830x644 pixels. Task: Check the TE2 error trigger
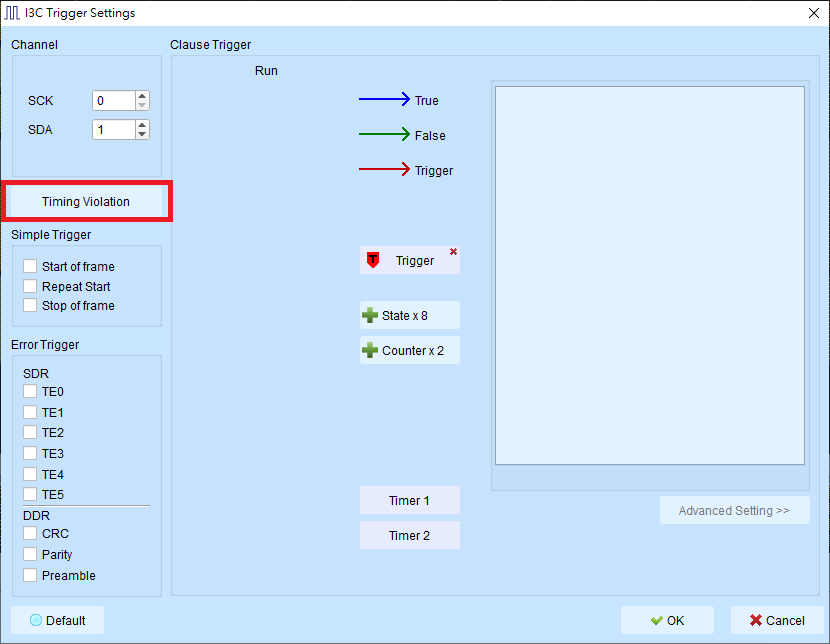pos(30,432)
